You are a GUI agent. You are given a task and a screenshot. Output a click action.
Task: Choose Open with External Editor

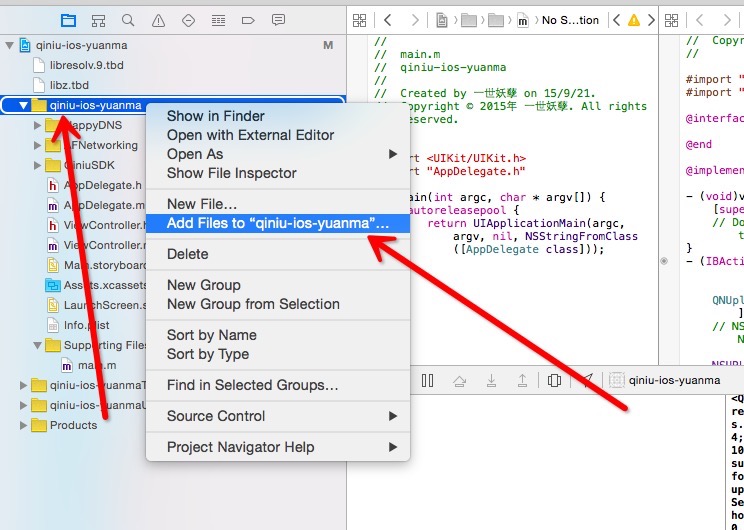coord(278,135)
